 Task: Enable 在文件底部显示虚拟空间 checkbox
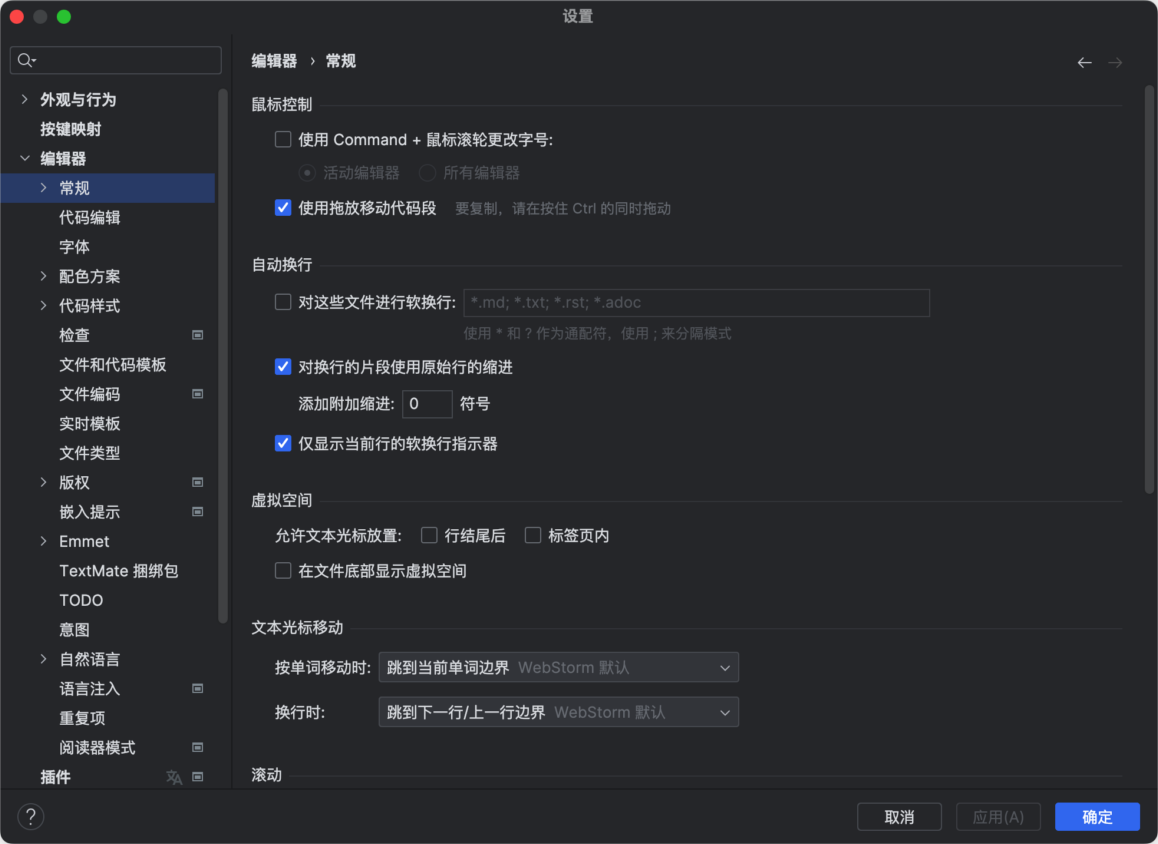[283, 571]
